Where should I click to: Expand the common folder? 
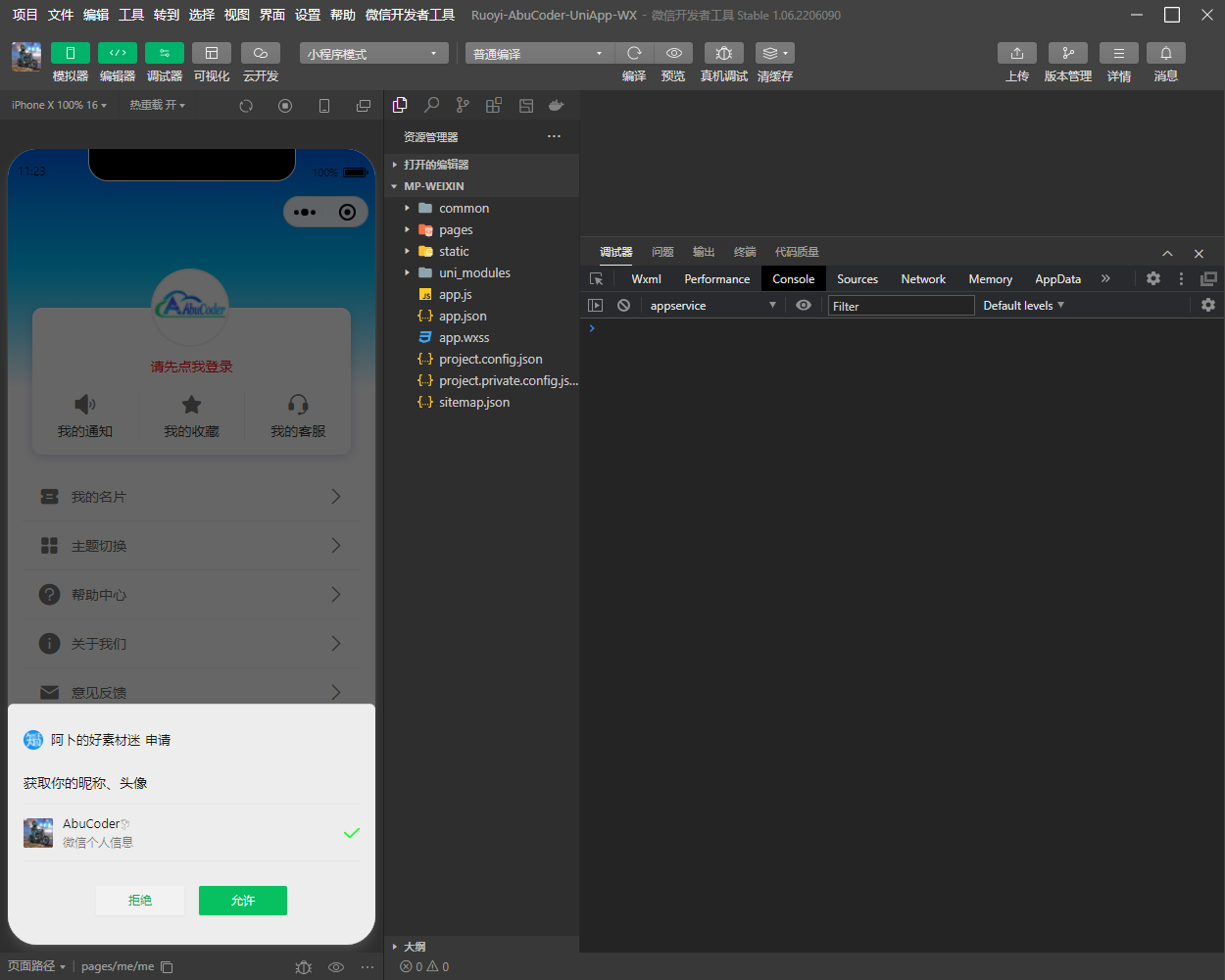pyautogui.click(x=481, y=208)
